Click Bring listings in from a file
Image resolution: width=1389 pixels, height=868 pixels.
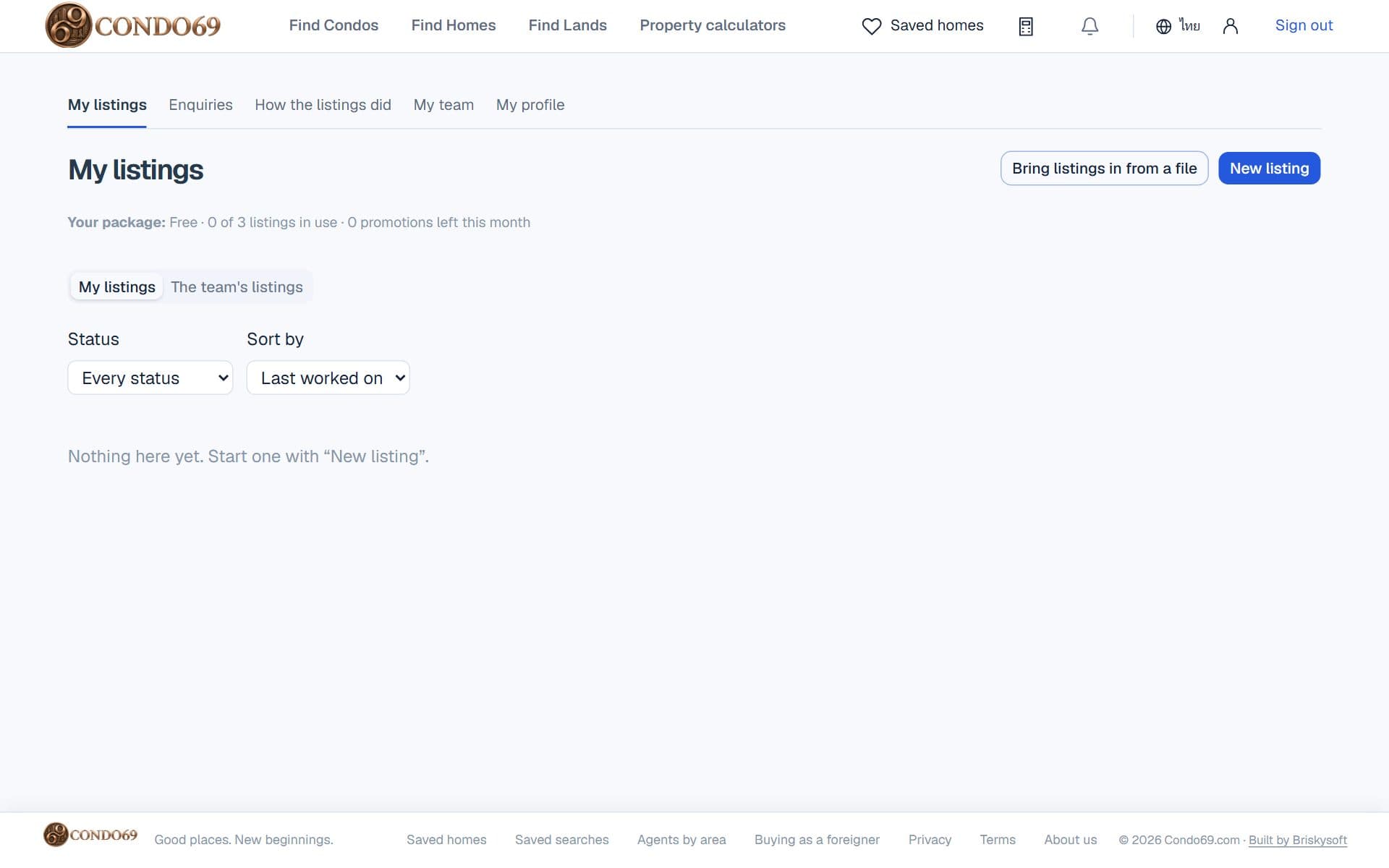tap(1104, 169)
